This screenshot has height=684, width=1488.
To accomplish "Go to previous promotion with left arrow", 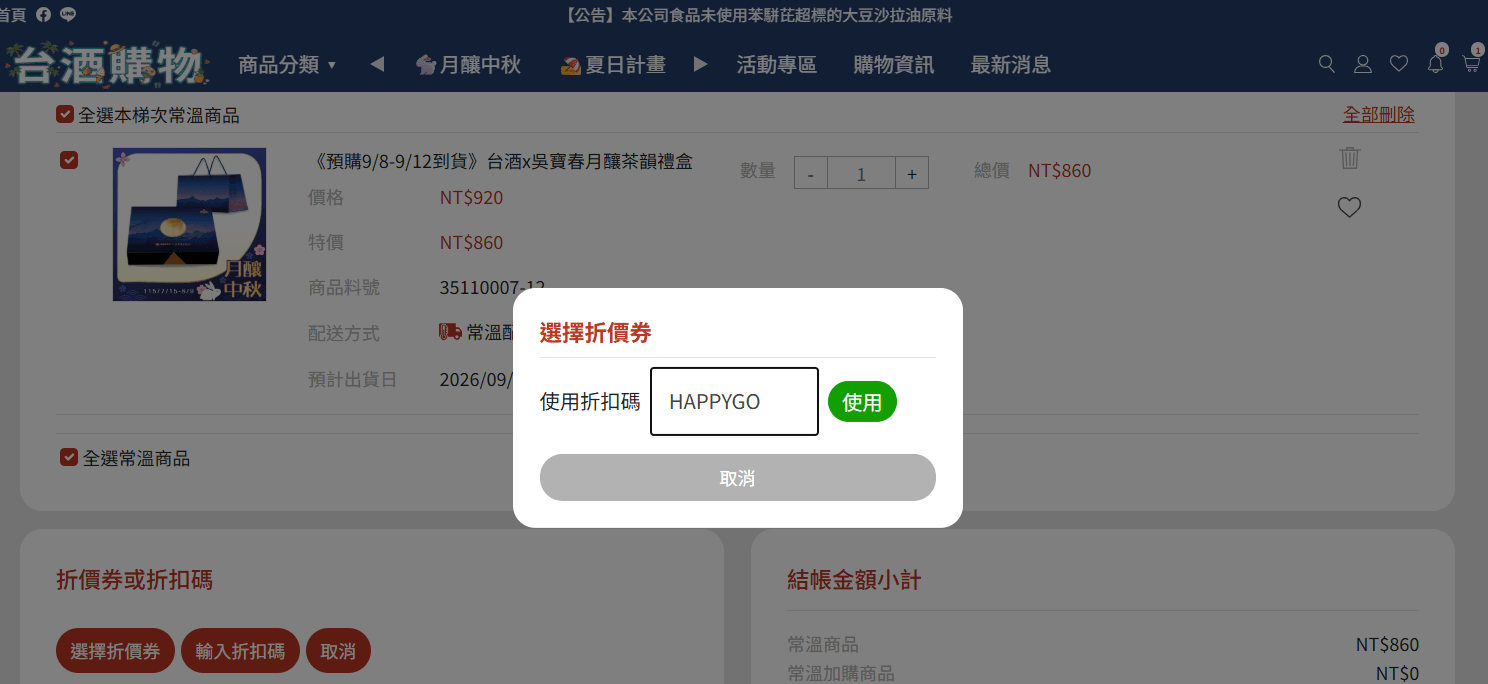I will 377,64.
